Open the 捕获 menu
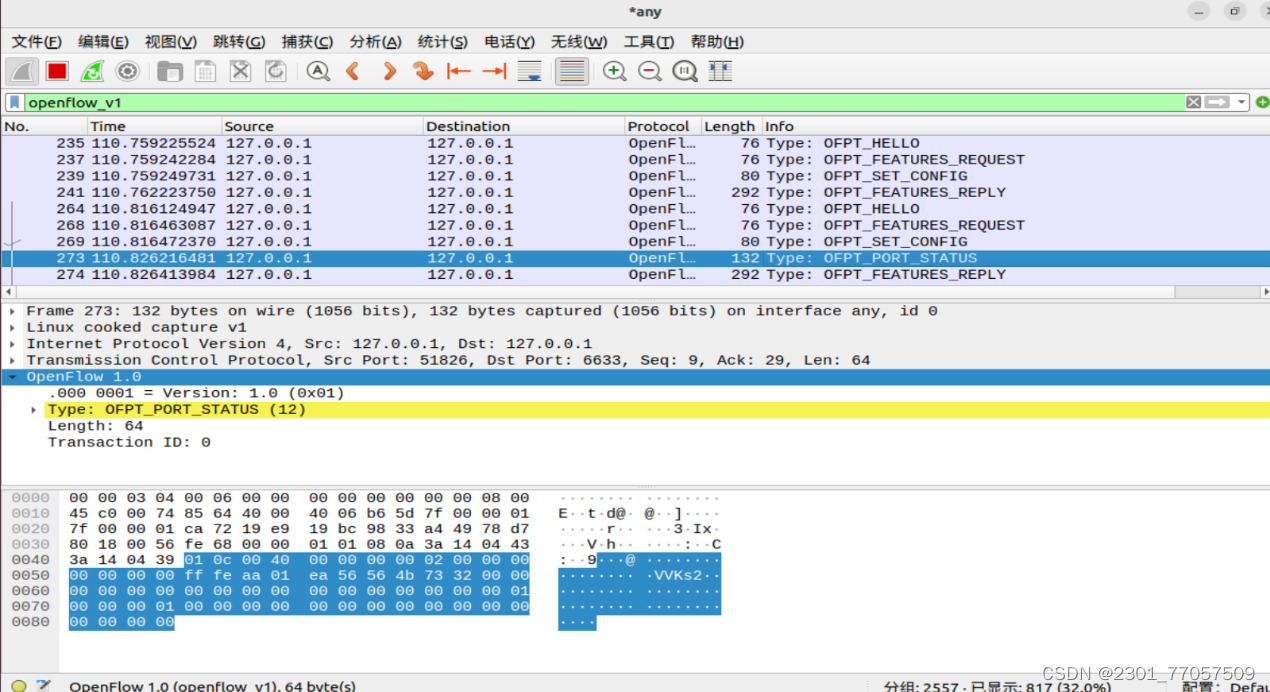The height and width of the screenshot is (692, 1270). 307,41
